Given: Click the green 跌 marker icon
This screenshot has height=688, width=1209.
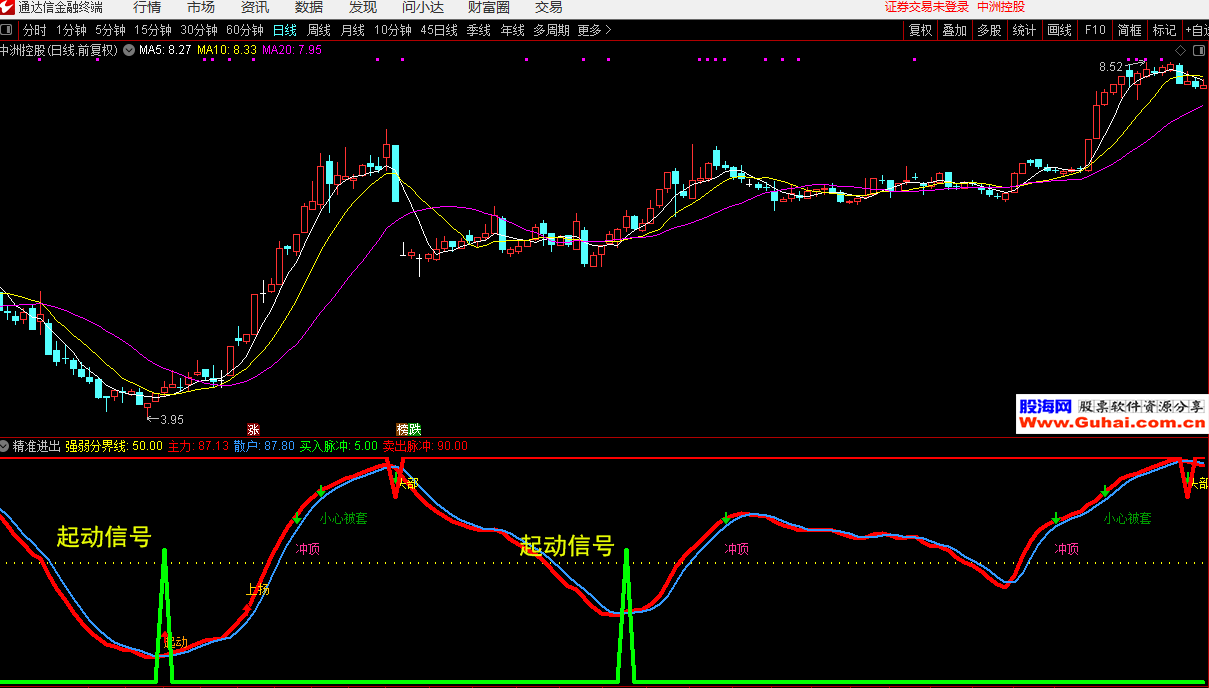Looking at the screenshot, I should (414, 429).
